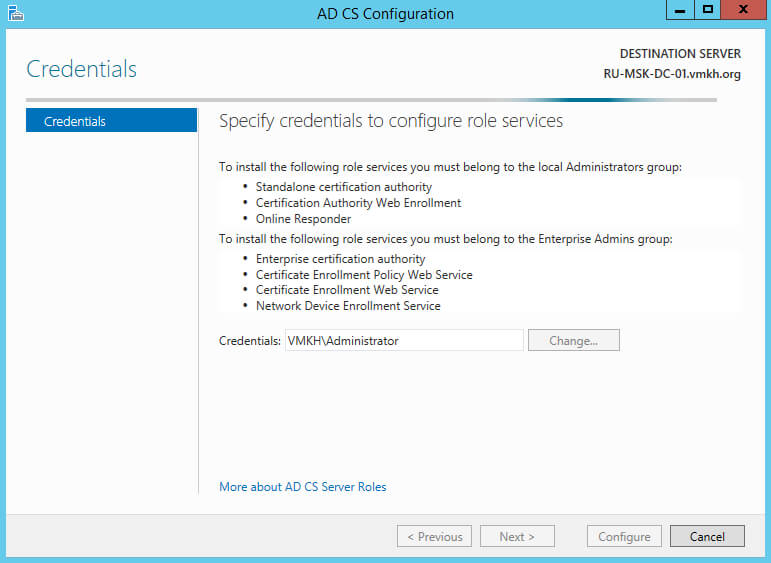
Task: Click the Change... credentials button
Action: tap(573, 340)
